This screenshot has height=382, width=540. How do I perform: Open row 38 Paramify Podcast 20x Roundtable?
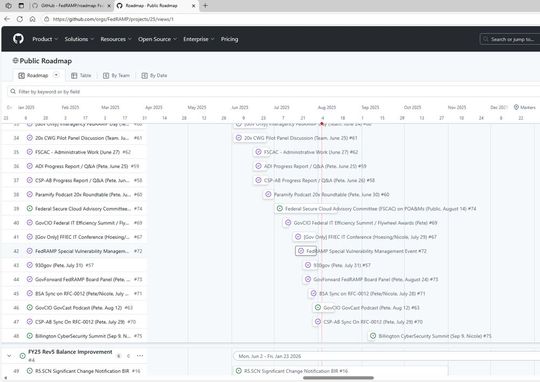pyautogui.click(x=83, y=195)
